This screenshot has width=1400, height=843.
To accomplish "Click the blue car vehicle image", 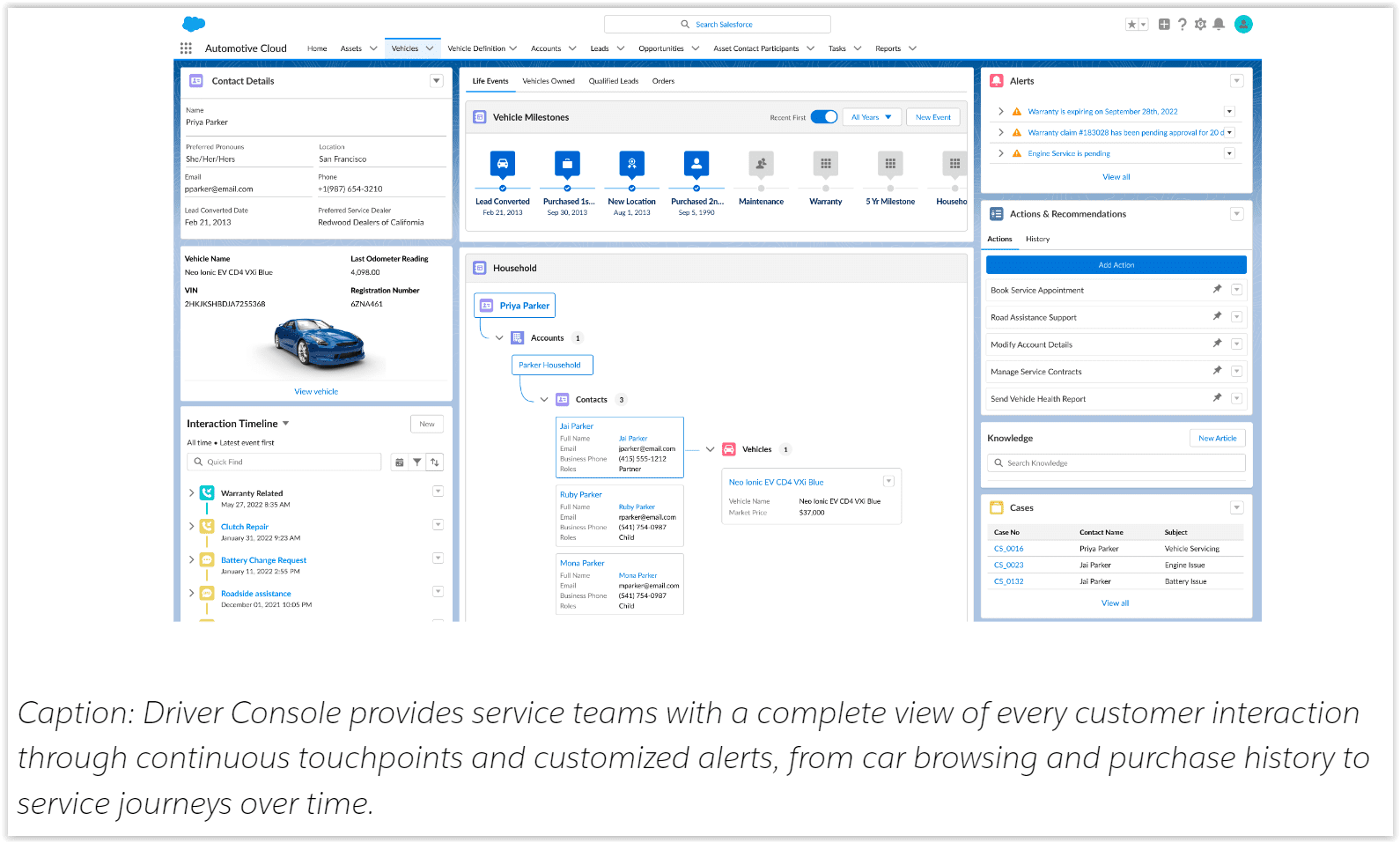I will click(318, 343).
